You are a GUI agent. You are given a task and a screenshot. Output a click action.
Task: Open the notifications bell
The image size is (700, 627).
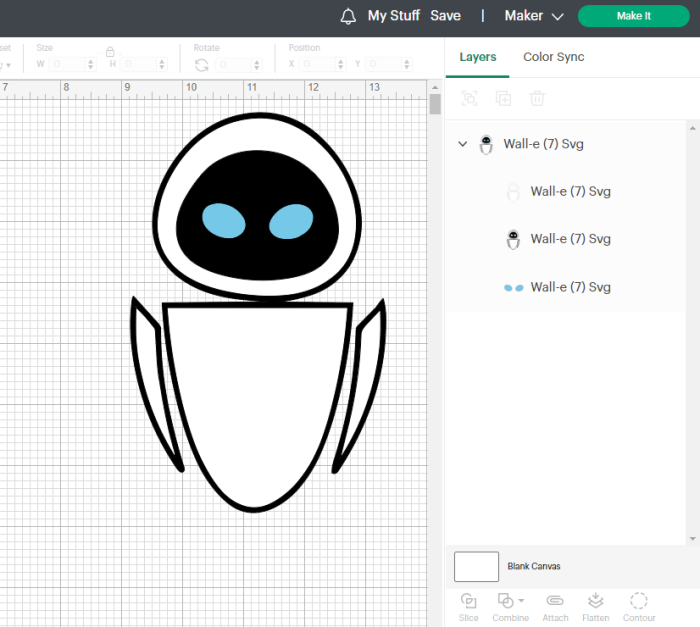click(348, 16)
